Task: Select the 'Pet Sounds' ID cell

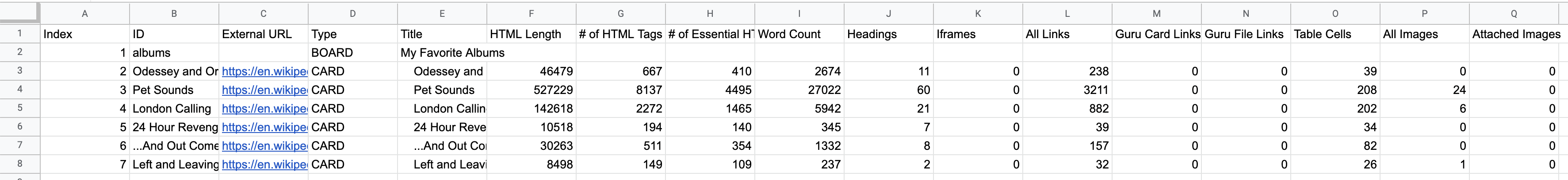Action: [x=174, y=90]
